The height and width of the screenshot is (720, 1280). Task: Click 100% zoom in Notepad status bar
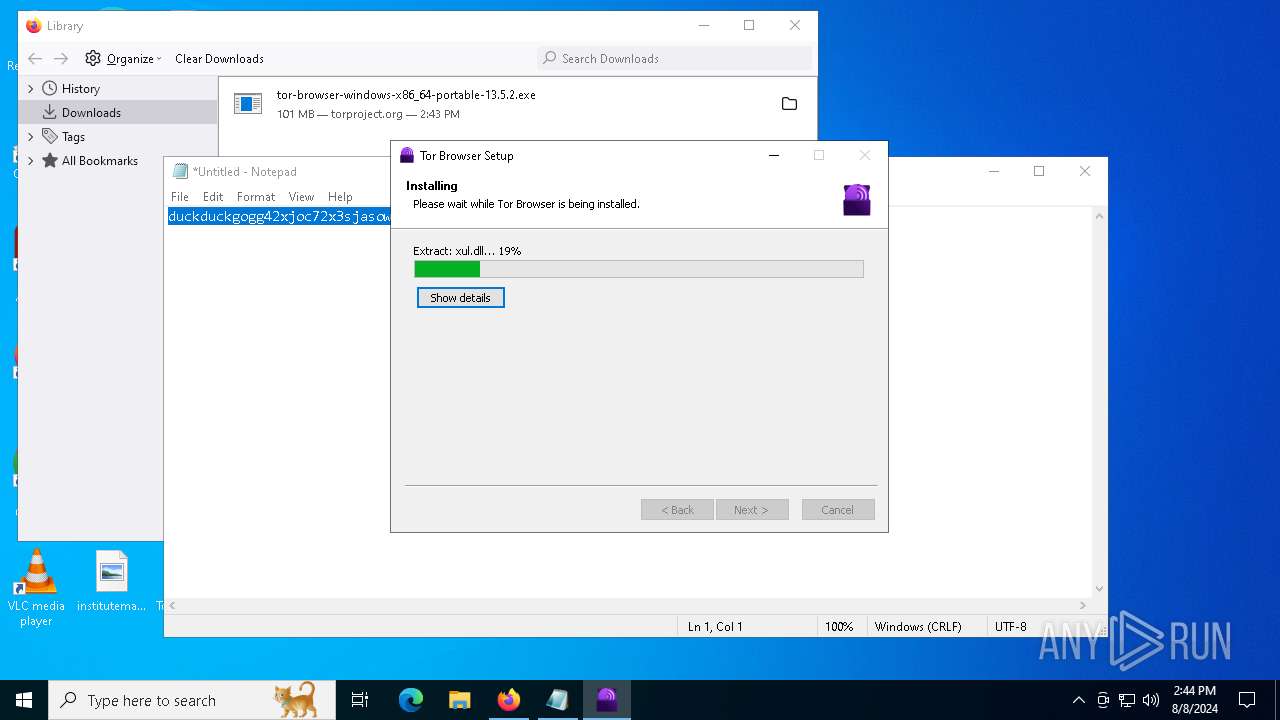[x=839, y=627]
